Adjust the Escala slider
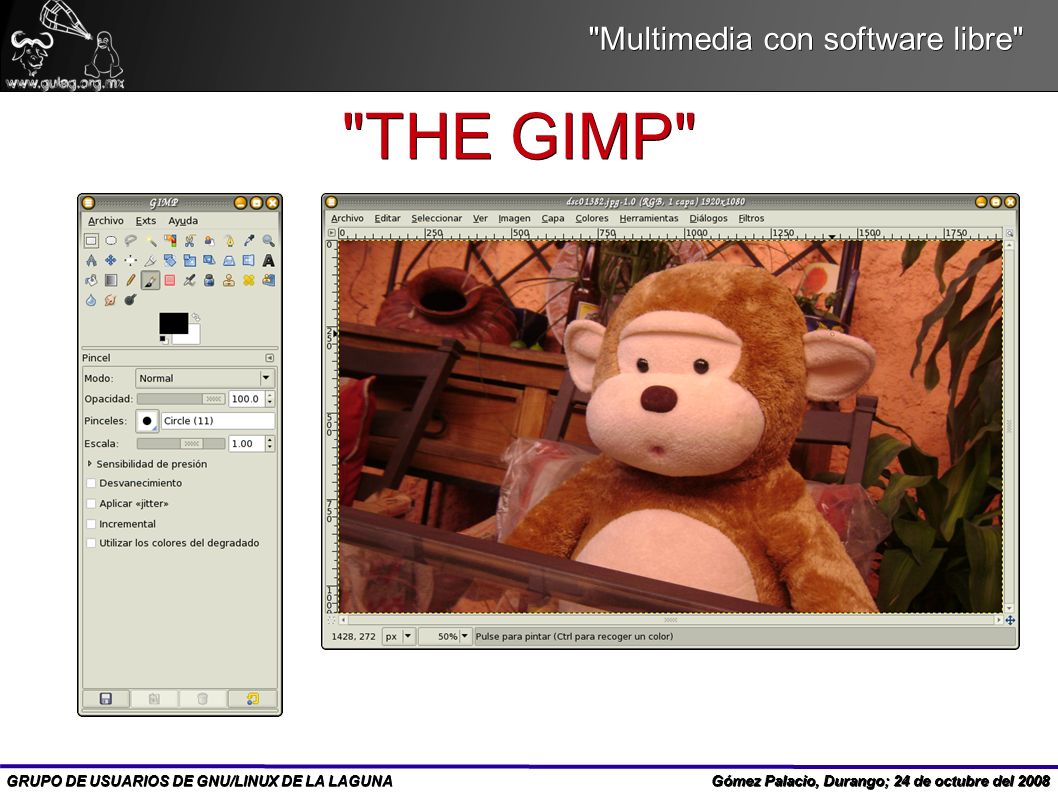 tap(181, 443)
